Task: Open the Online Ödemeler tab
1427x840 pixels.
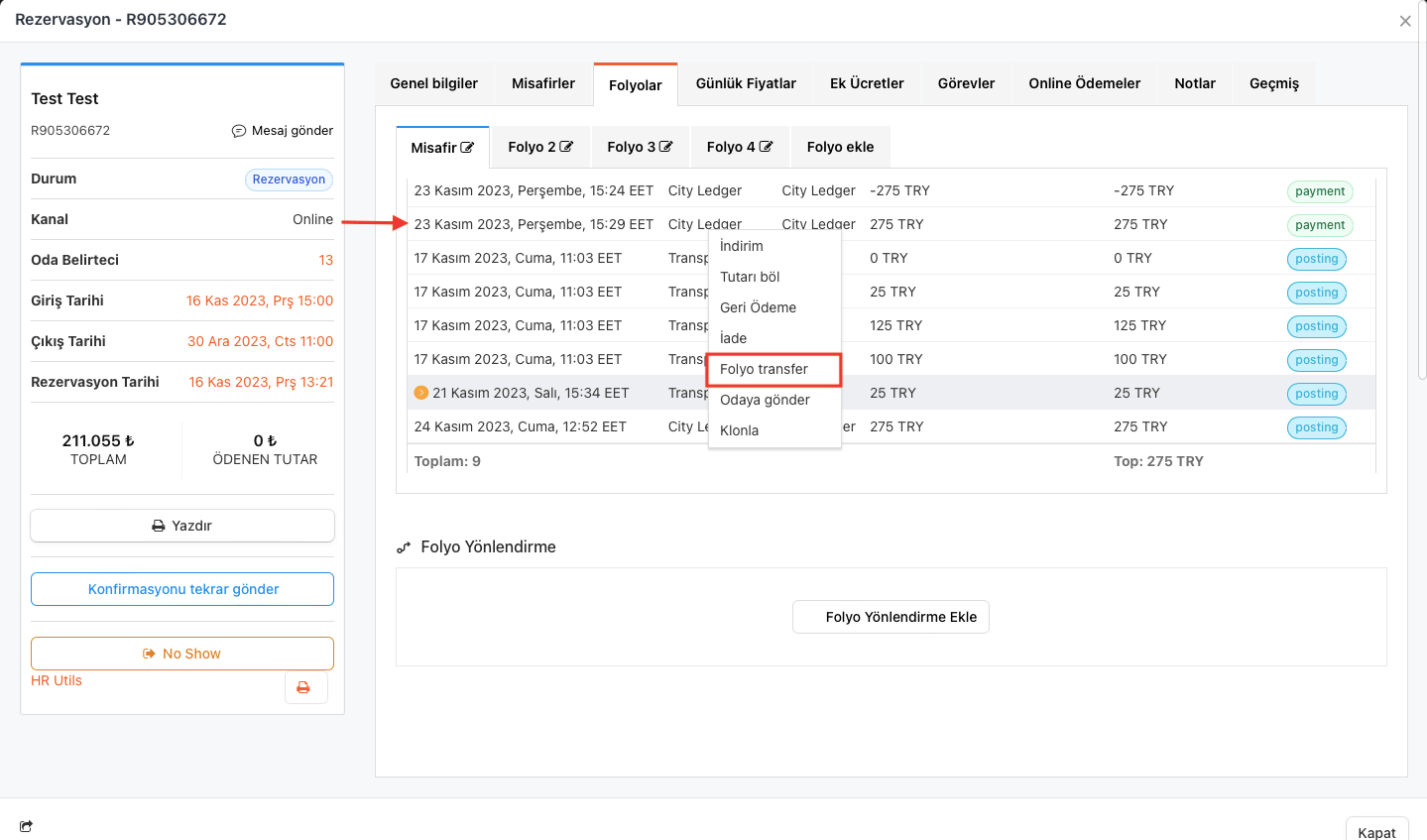Action: coord(1084,83)
